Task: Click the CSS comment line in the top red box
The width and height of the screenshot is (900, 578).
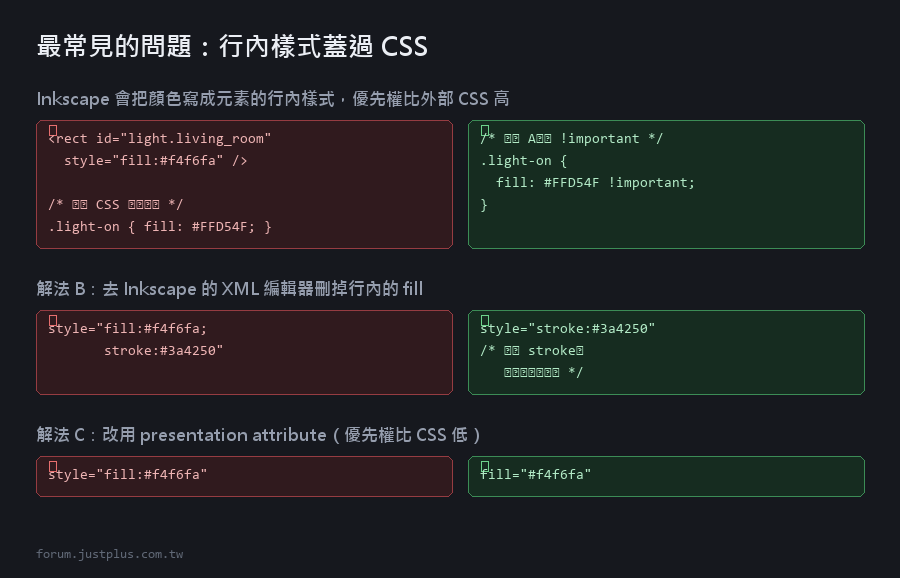Action: (115, 205)
